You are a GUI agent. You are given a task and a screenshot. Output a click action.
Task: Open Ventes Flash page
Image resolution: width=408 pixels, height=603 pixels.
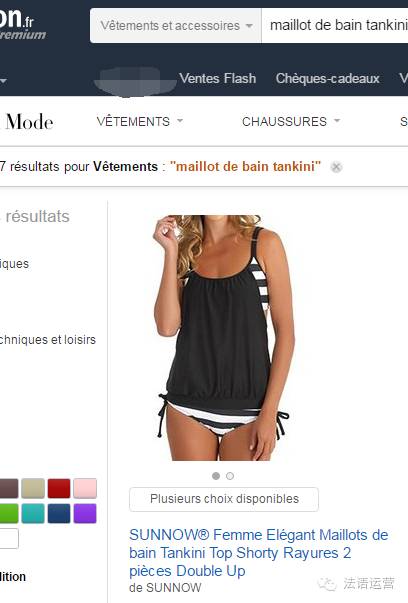(218, 78)
